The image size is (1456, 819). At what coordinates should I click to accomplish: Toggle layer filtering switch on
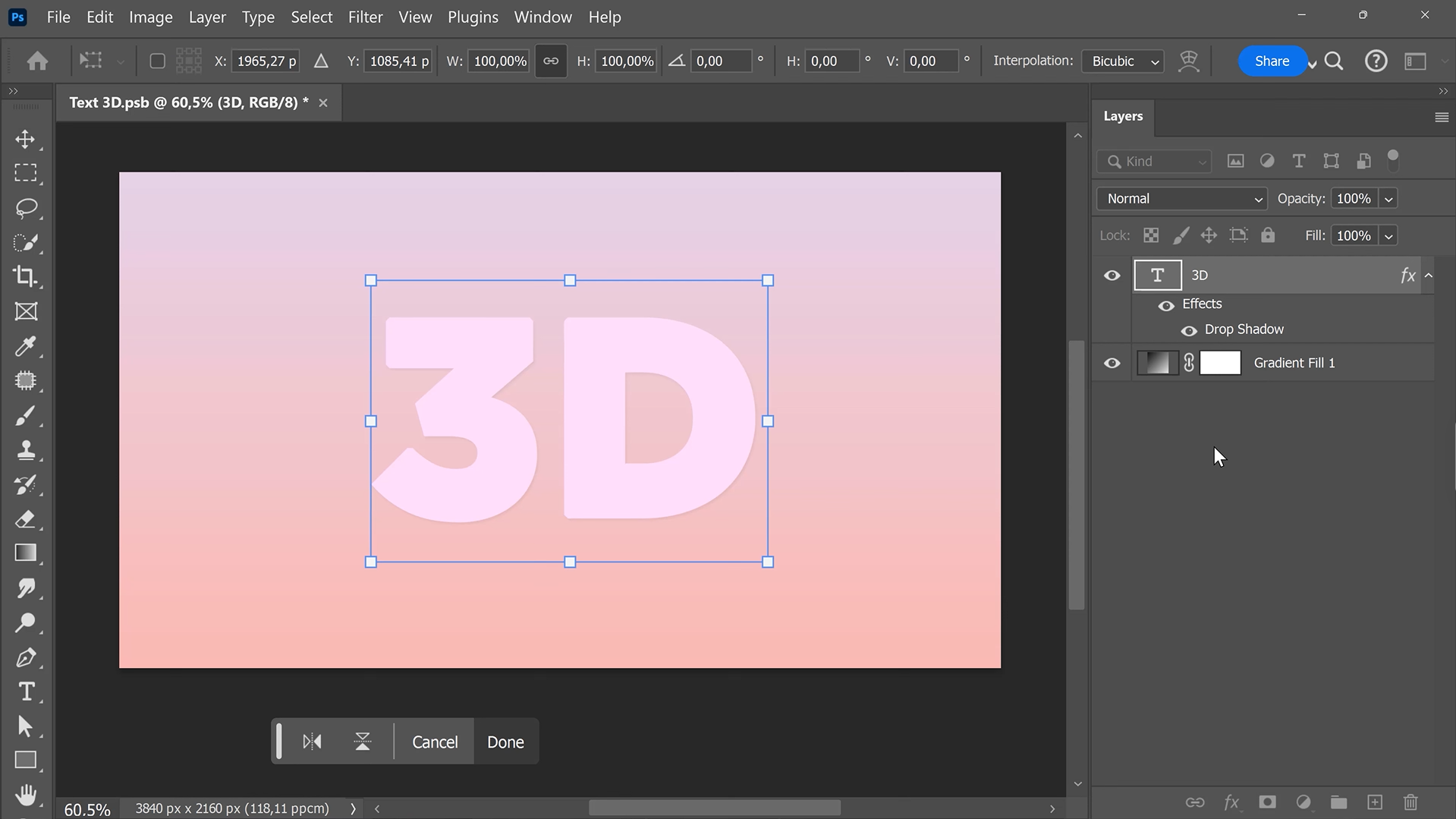click(1393, 160)
